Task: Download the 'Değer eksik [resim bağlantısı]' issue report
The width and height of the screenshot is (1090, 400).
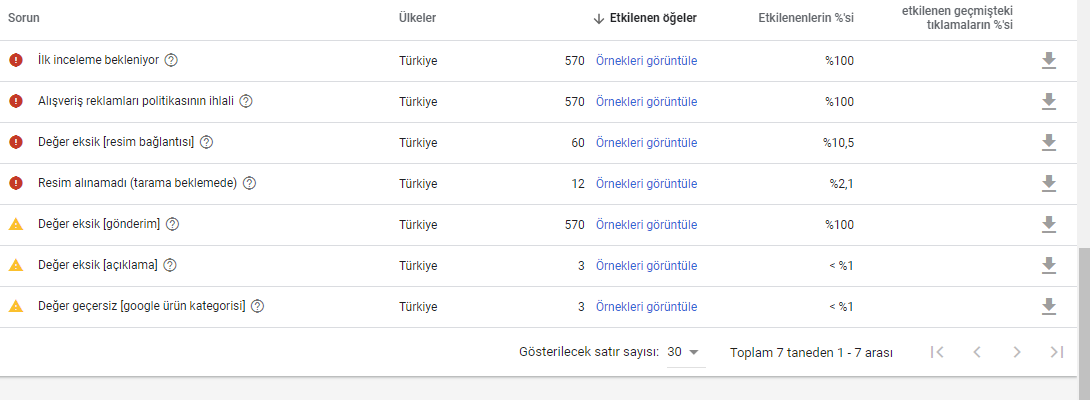Action: [1049, 143]
